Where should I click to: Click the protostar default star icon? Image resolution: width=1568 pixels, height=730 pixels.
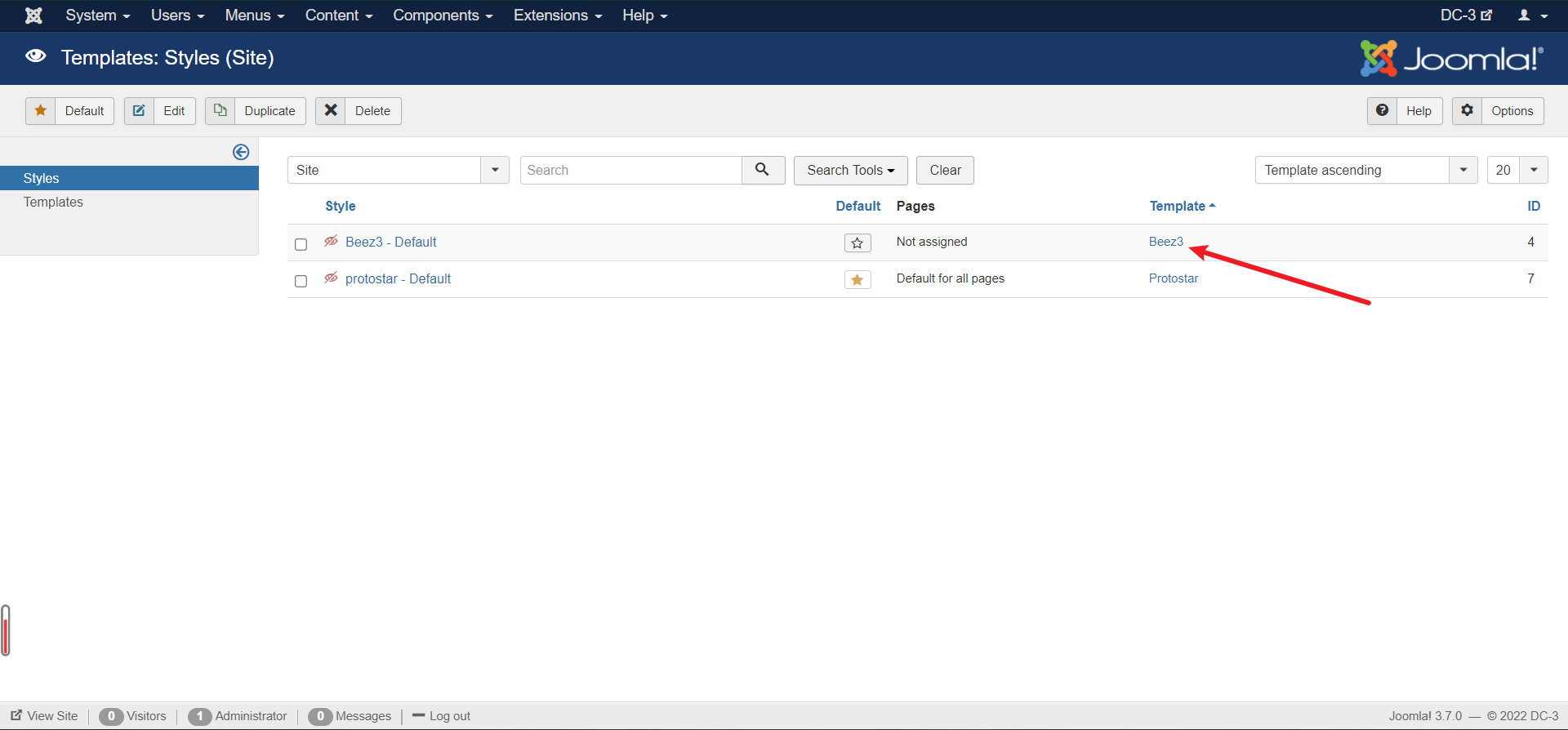(857, 279)
